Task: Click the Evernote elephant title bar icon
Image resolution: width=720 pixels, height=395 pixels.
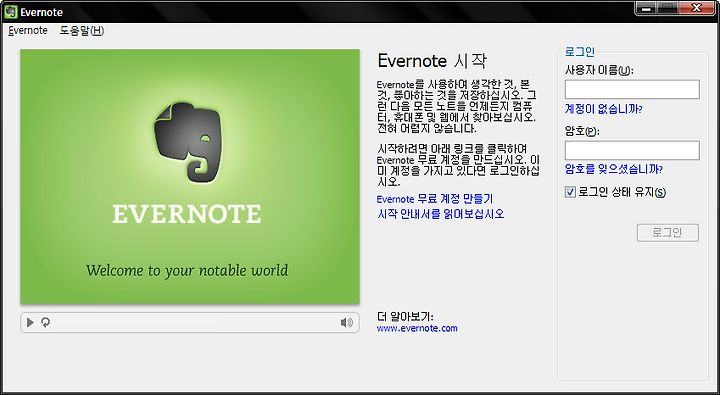Action: pyautogui.click(x=10, y=12)
